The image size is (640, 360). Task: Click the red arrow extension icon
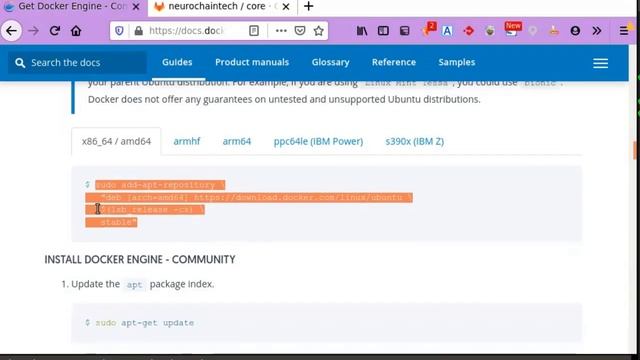(469, 31)
